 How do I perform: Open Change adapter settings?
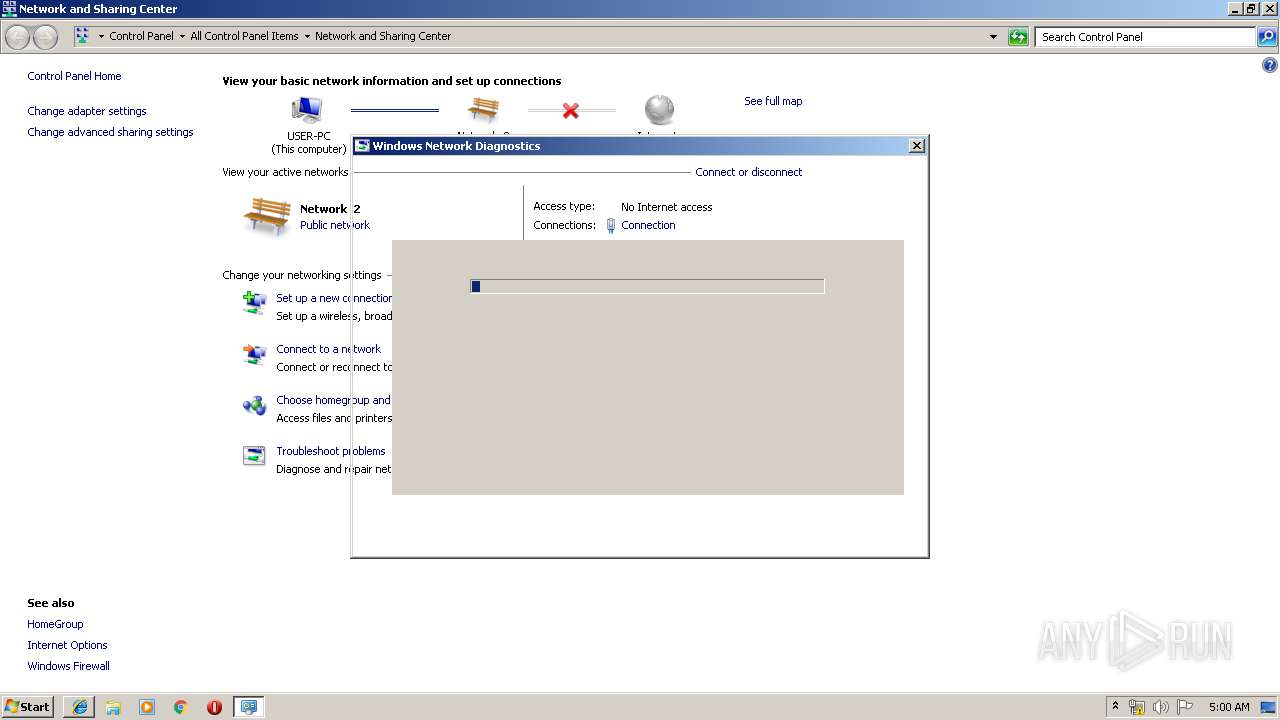coord(87,111)
